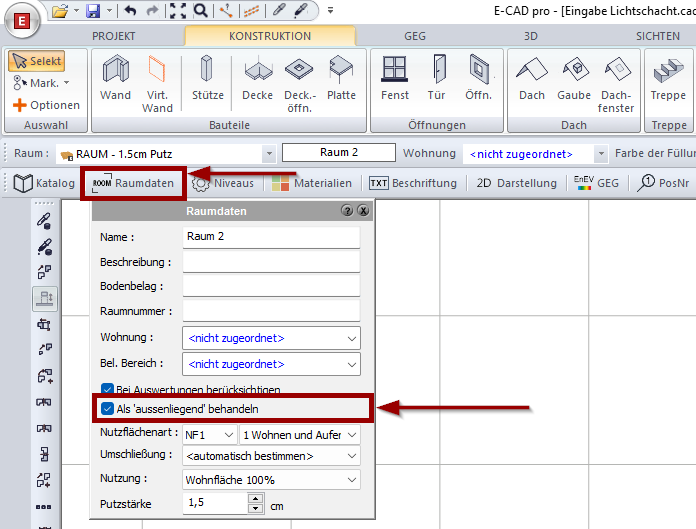This screenshot has width=696, height=529.
Task: Open the GEG ribbon tab
Action: pos(415,36)
